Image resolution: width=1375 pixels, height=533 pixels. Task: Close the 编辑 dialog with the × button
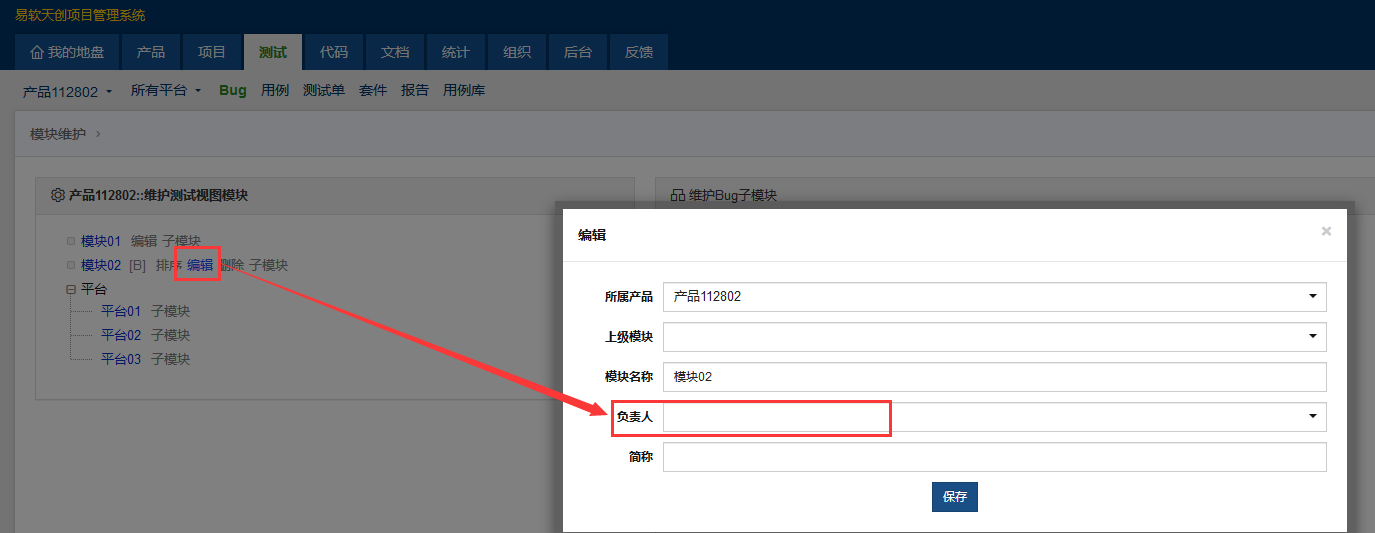pyautogui.click(x=1326, y=231)
